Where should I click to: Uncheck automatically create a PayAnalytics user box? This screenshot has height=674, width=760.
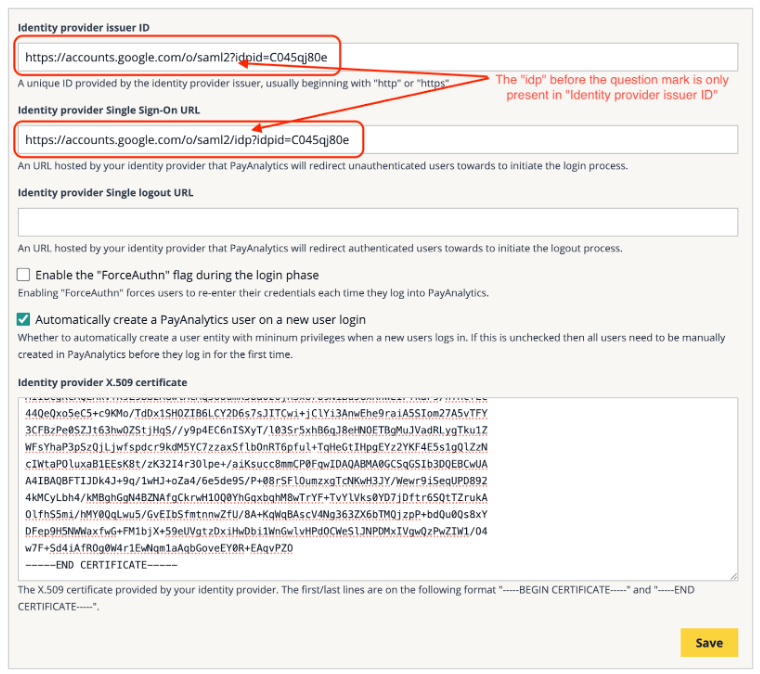(23, 320)
